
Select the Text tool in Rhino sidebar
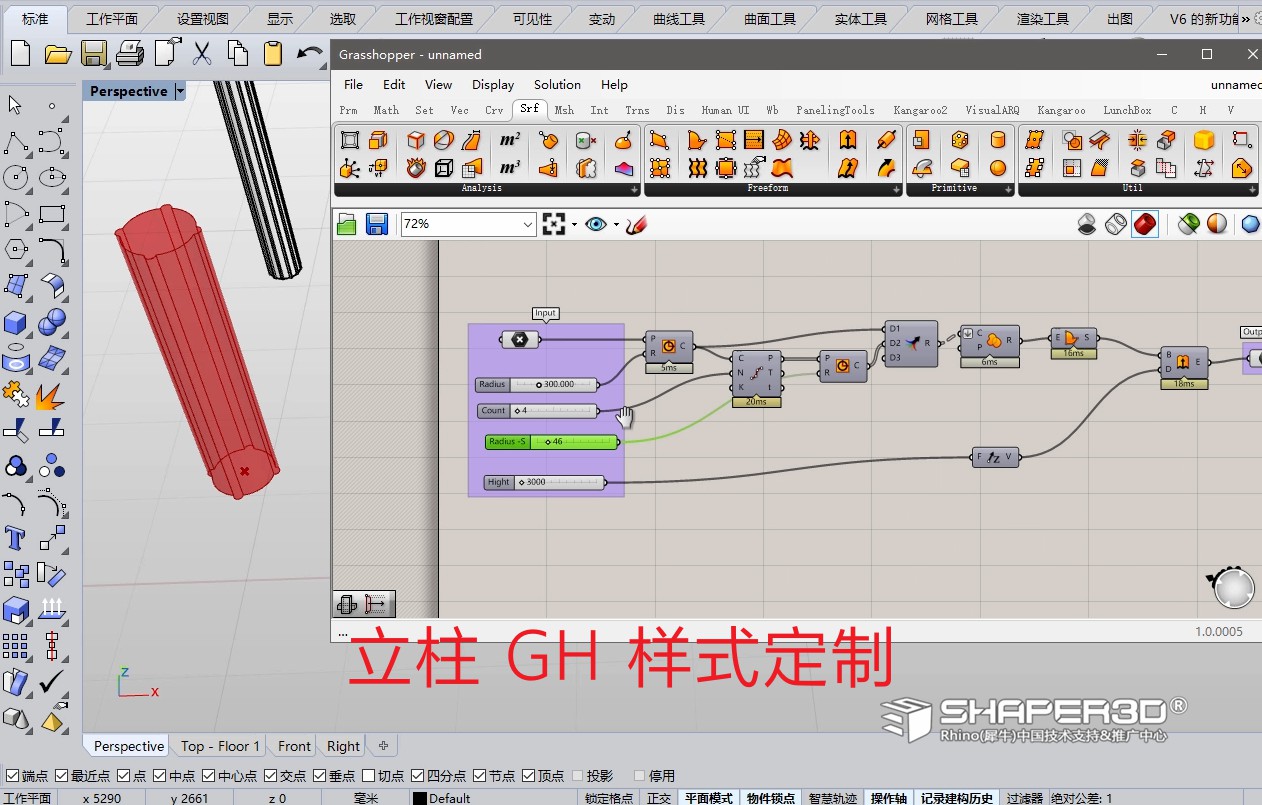pos(16,538)
